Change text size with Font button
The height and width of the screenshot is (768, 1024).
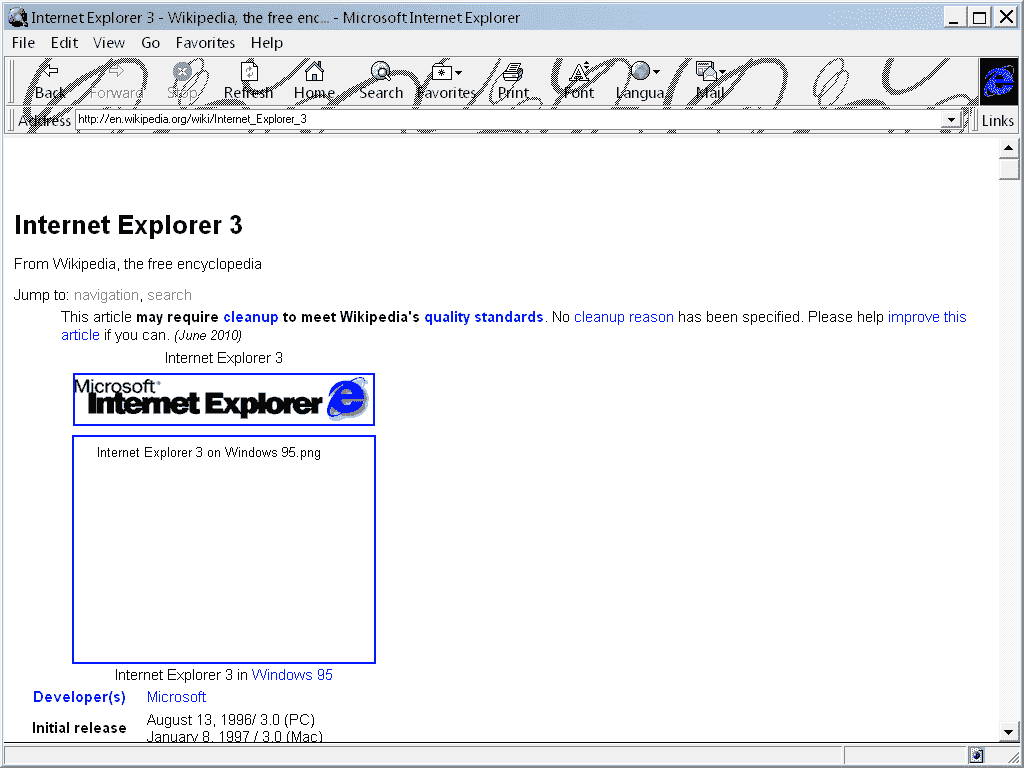pos(579,81)
